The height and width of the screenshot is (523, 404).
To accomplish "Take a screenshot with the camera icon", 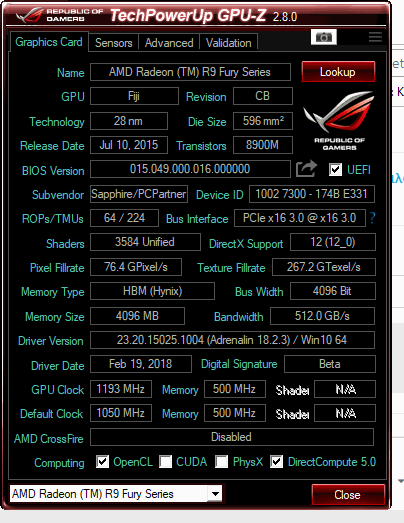I will 324,37.
